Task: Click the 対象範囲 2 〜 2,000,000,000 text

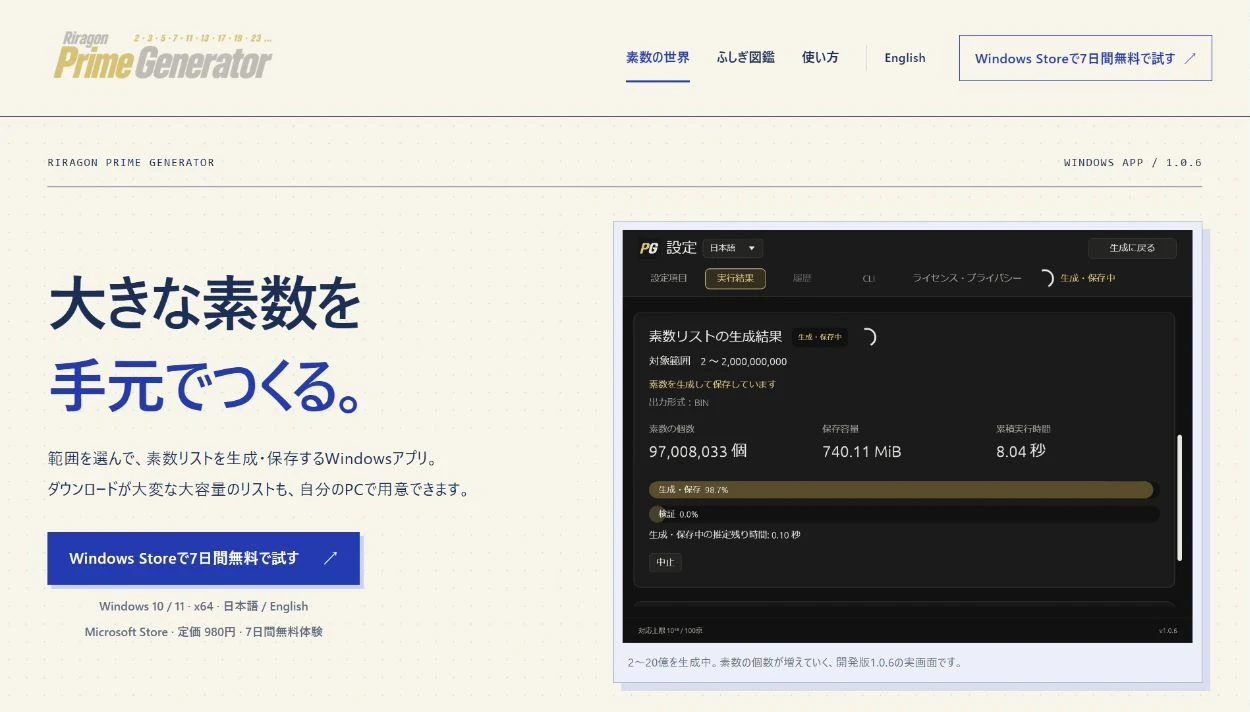Action: [x=718, y=361]
